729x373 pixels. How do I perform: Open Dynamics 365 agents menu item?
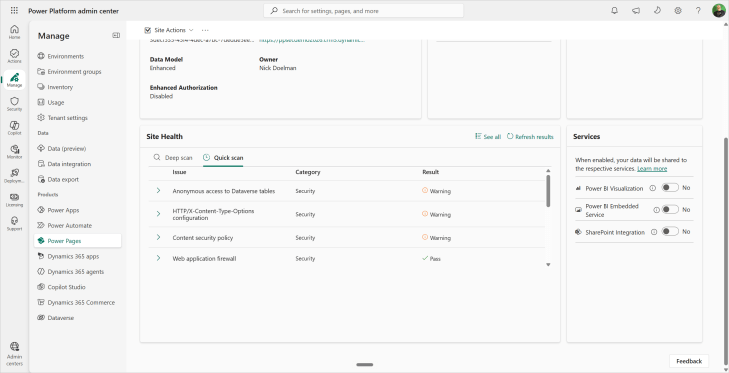tap(77, 272)
